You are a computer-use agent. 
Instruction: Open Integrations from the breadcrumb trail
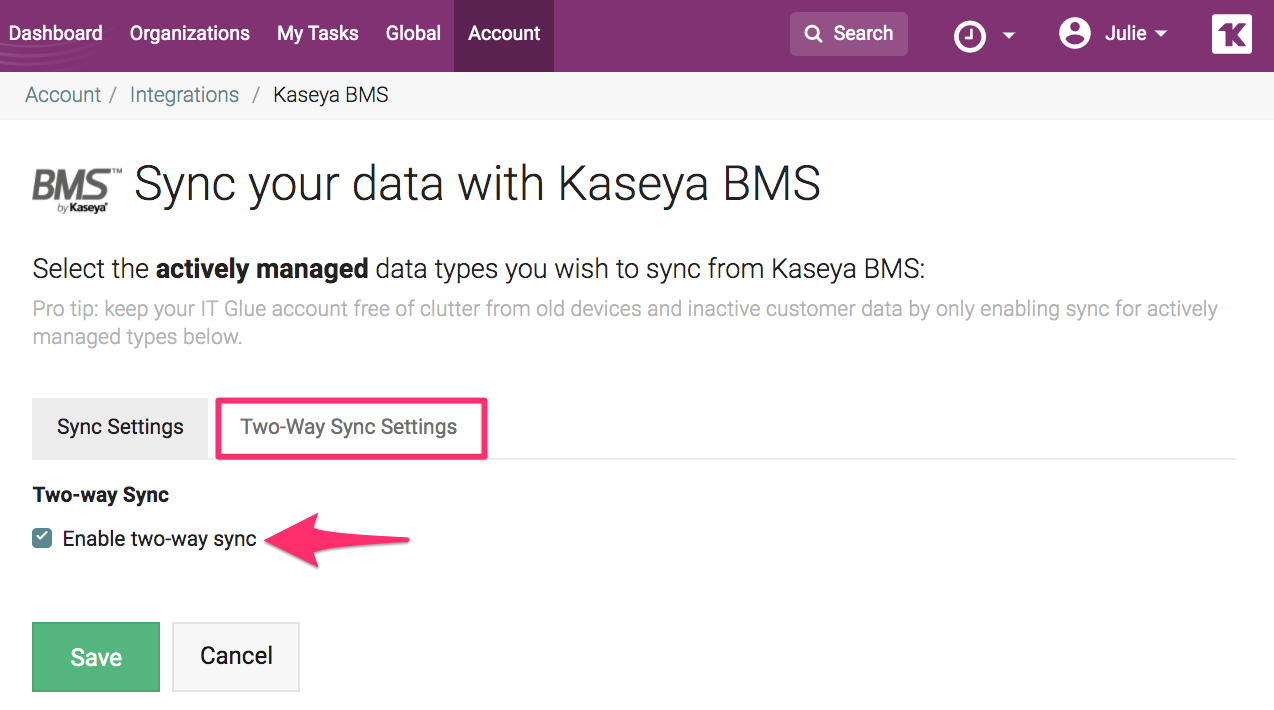coord(184,94)
